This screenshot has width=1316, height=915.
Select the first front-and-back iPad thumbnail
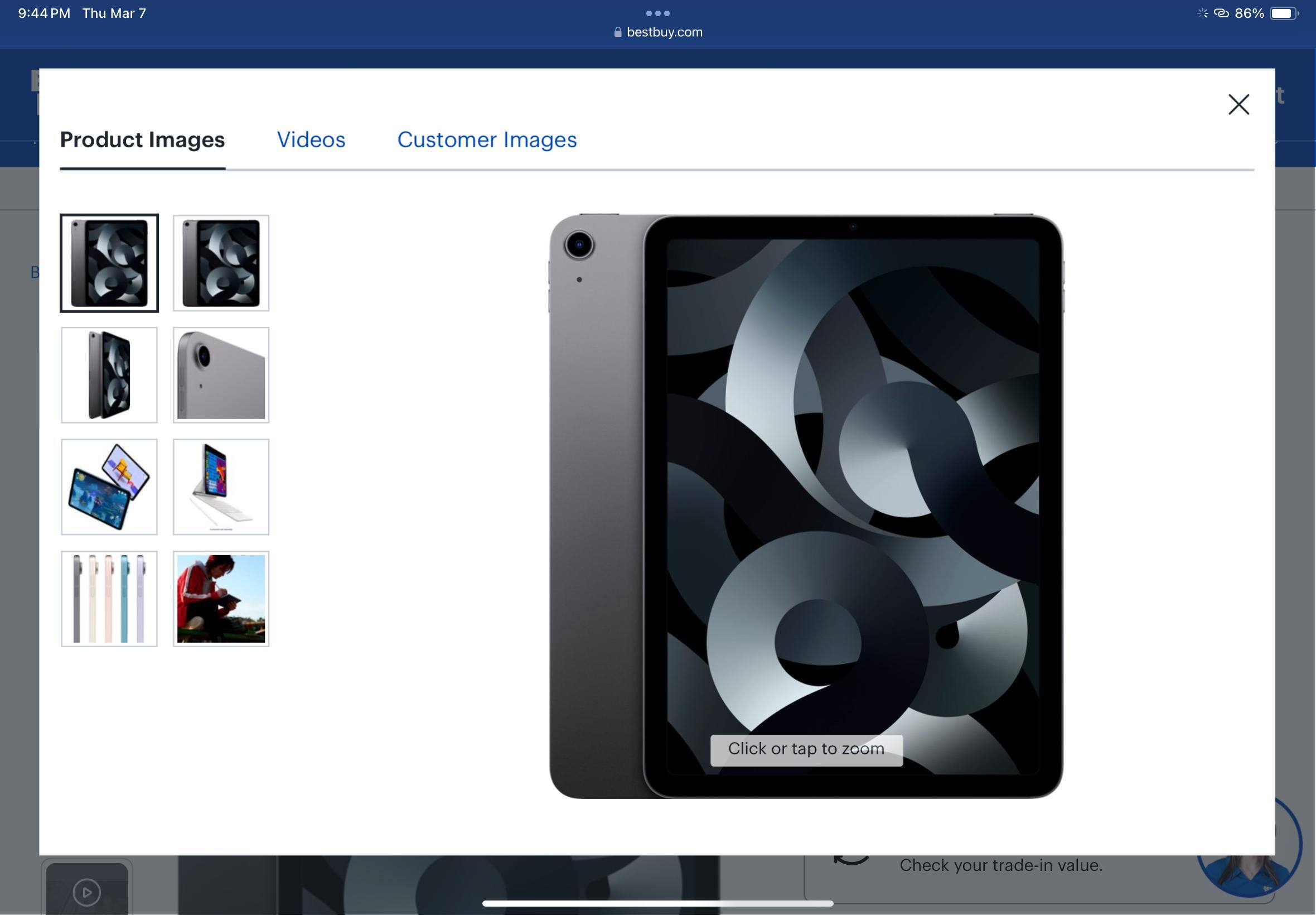click(109, 263)
